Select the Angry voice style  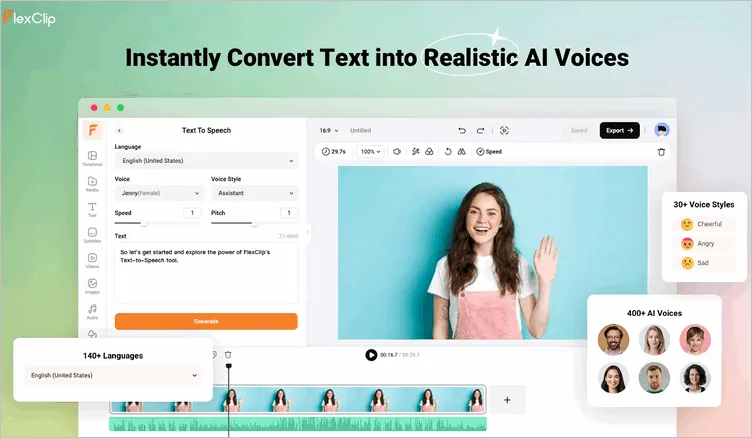click(x=703, y=244)
